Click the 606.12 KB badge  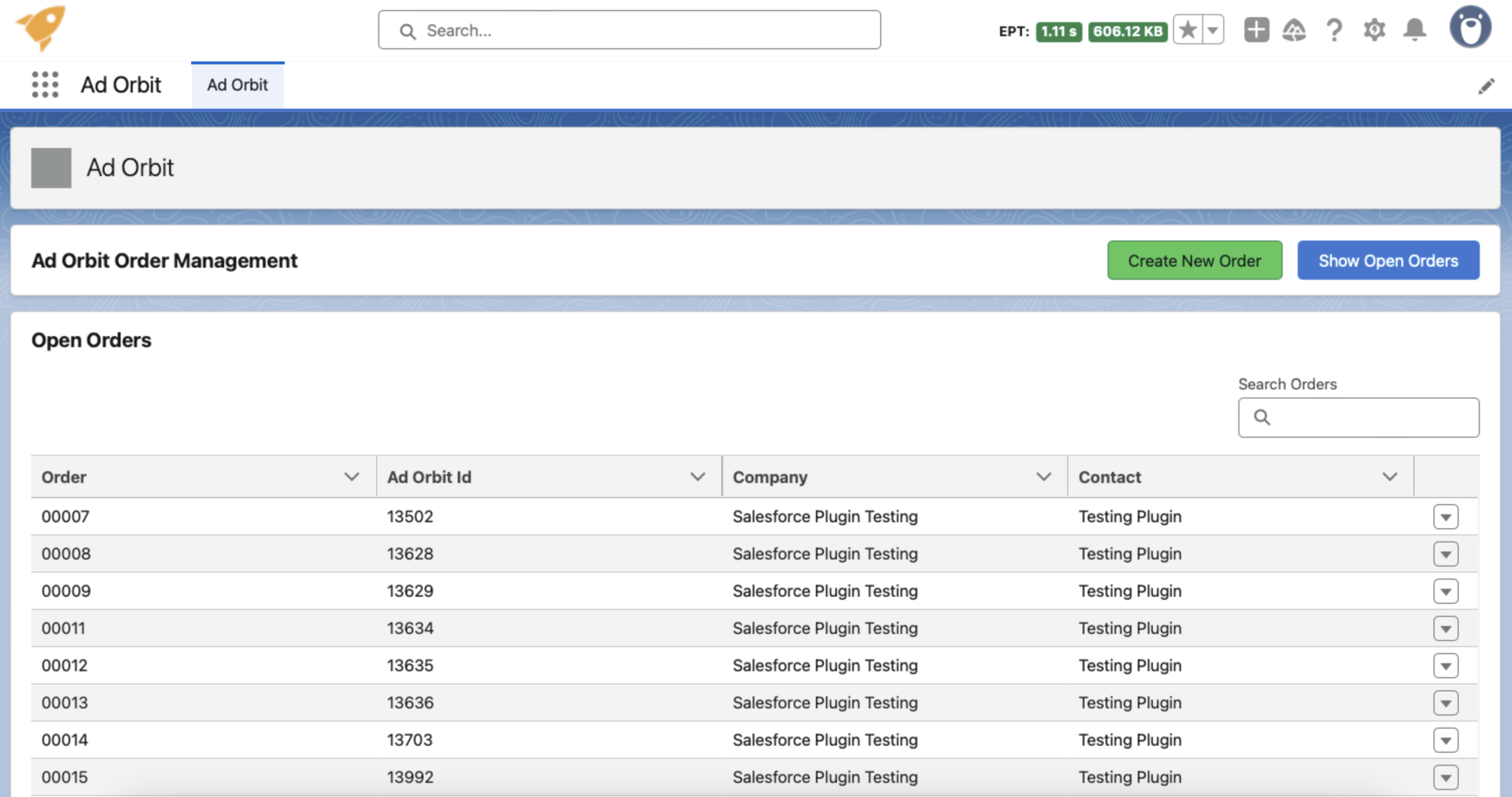1128,31
